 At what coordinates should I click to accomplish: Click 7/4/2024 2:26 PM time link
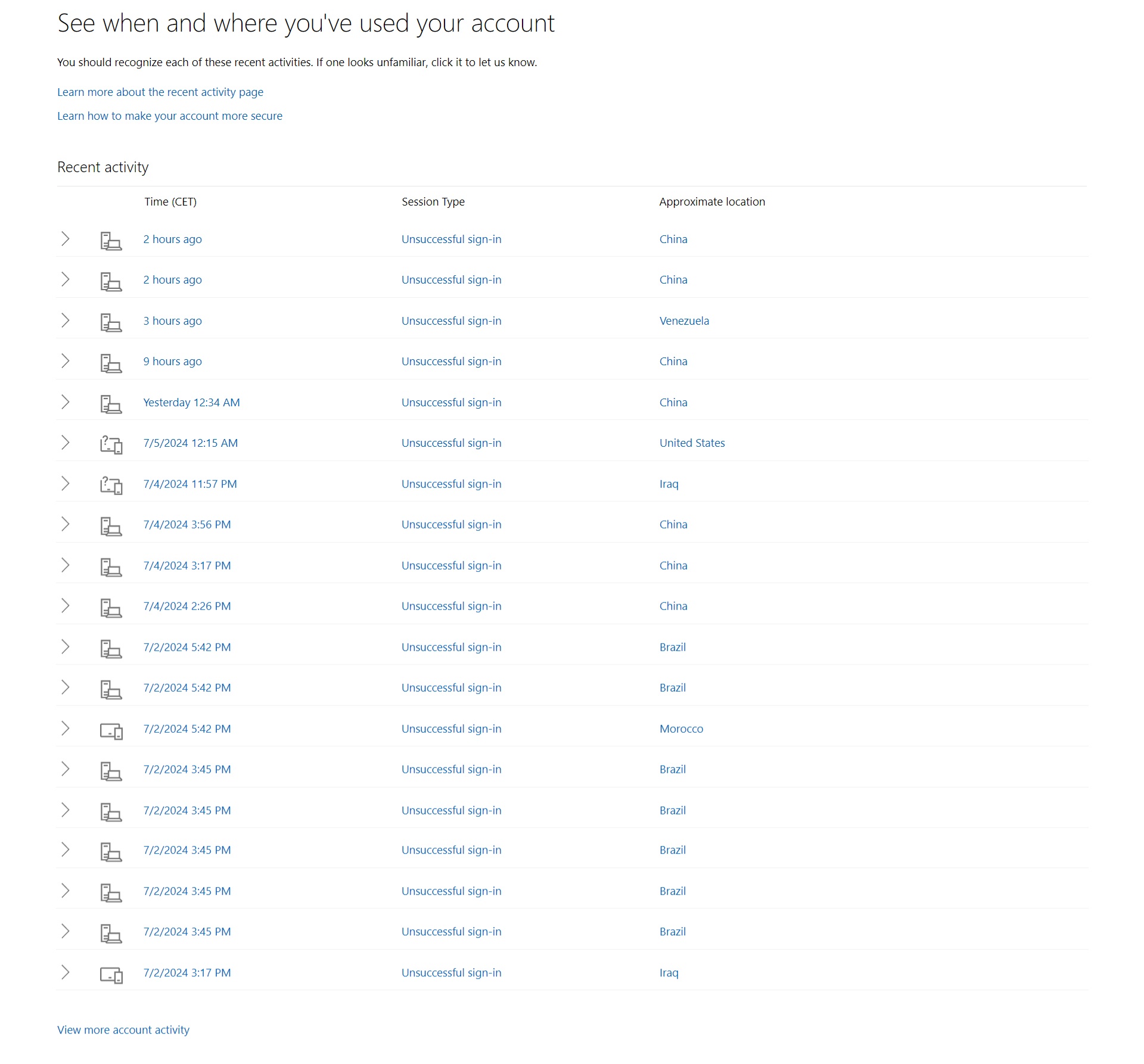pyautogui.click(x=186, y=606)
